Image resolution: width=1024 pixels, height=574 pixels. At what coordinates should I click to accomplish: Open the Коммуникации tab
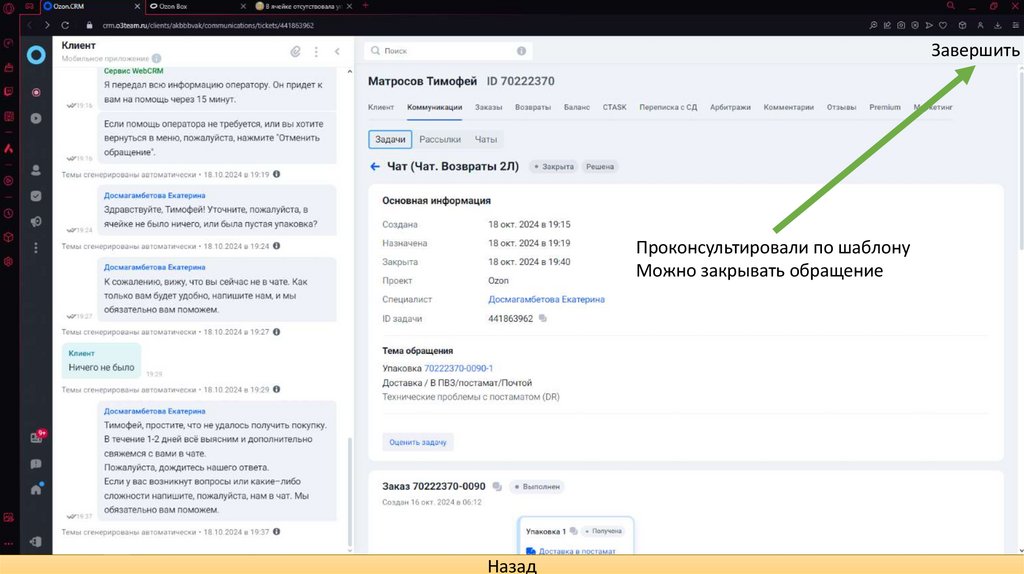pyautogui.click(x=434, y=107)
